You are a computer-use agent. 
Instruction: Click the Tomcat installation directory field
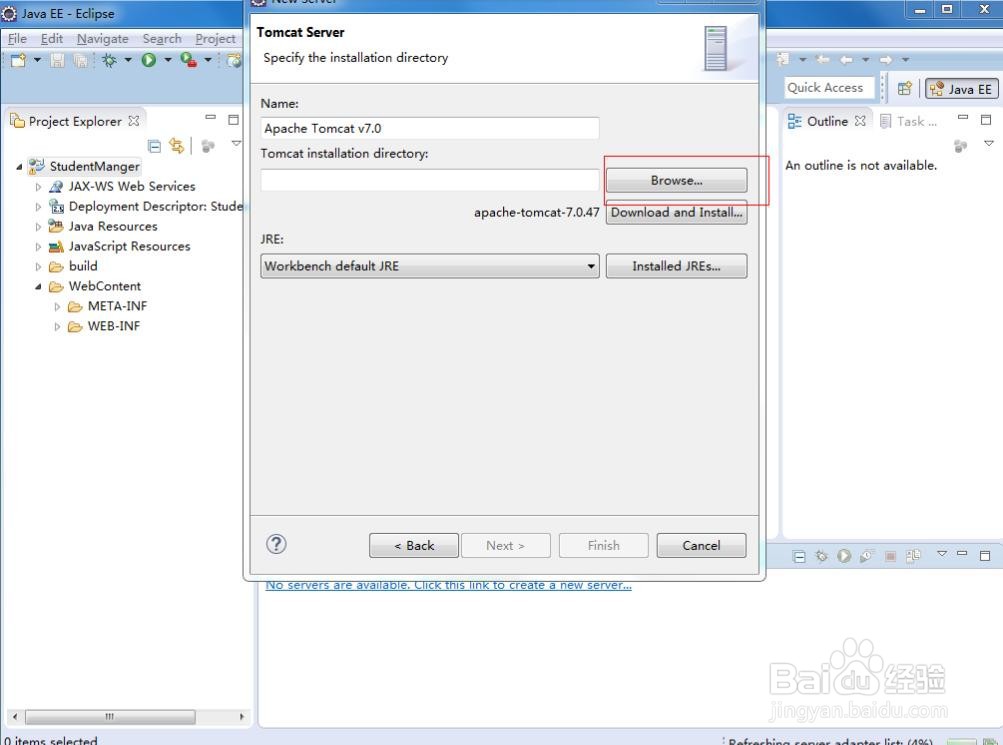point(430,180)
